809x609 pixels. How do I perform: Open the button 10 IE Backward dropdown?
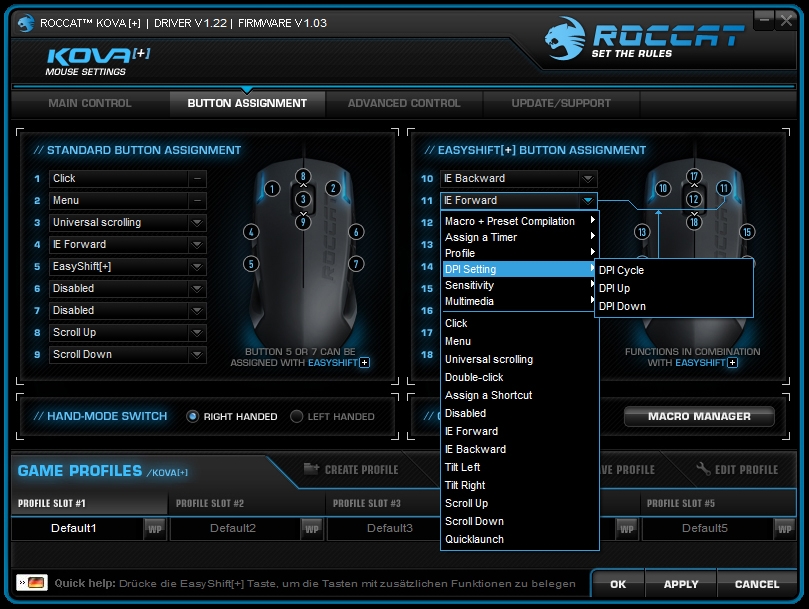(x=588, y=179)
